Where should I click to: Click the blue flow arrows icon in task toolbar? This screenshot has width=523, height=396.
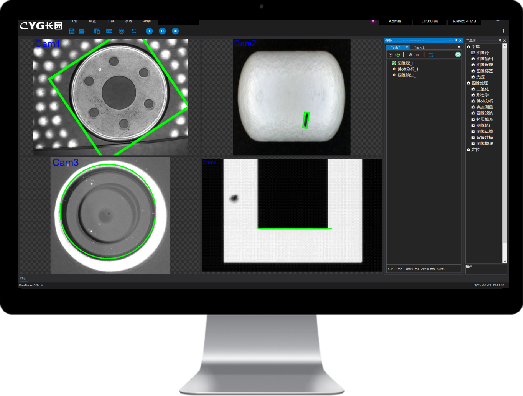[431, 54]
